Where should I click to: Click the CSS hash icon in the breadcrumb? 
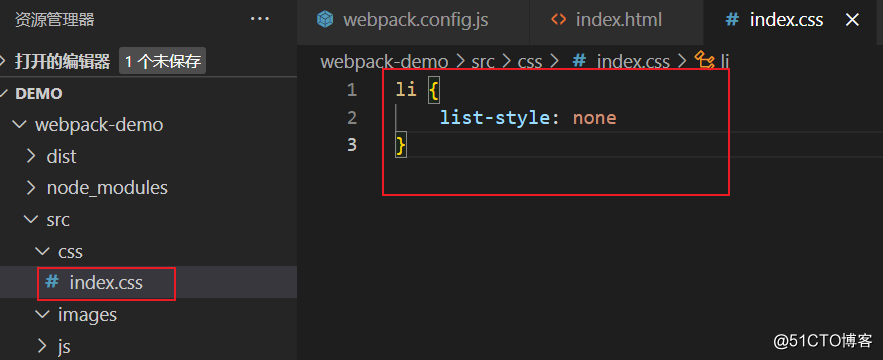579,61
